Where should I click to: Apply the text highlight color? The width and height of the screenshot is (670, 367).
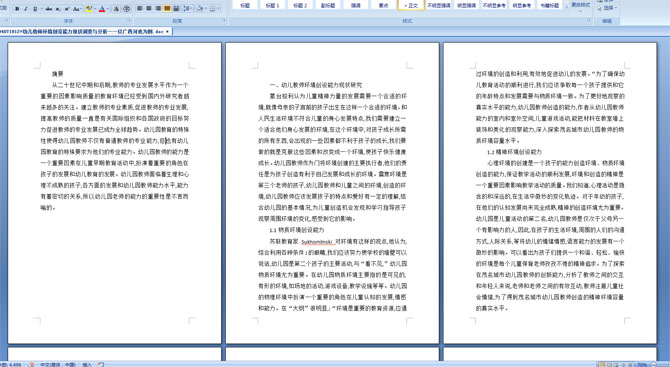pyautogui.click(x=89, y=9)
